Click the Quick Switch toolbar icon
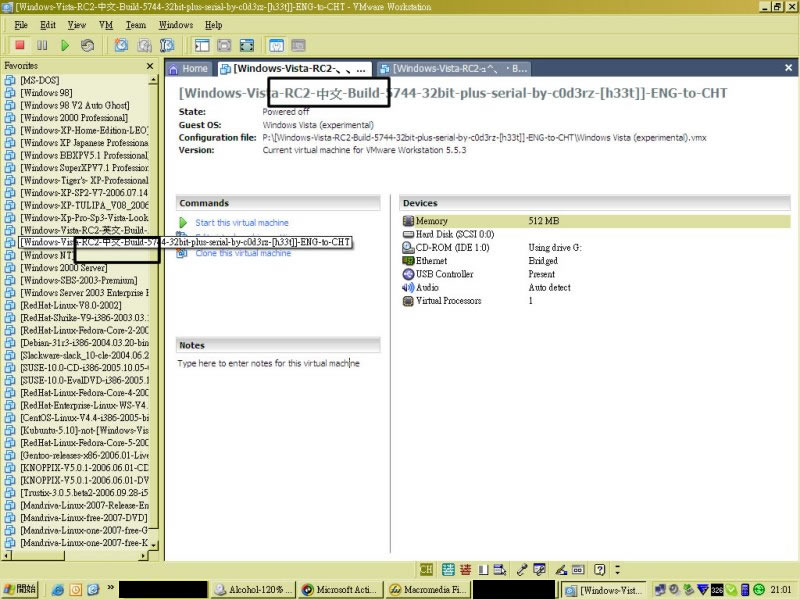The height and width of the screenshot is (600, 800). pyautogui.click(x=224, y=45)
